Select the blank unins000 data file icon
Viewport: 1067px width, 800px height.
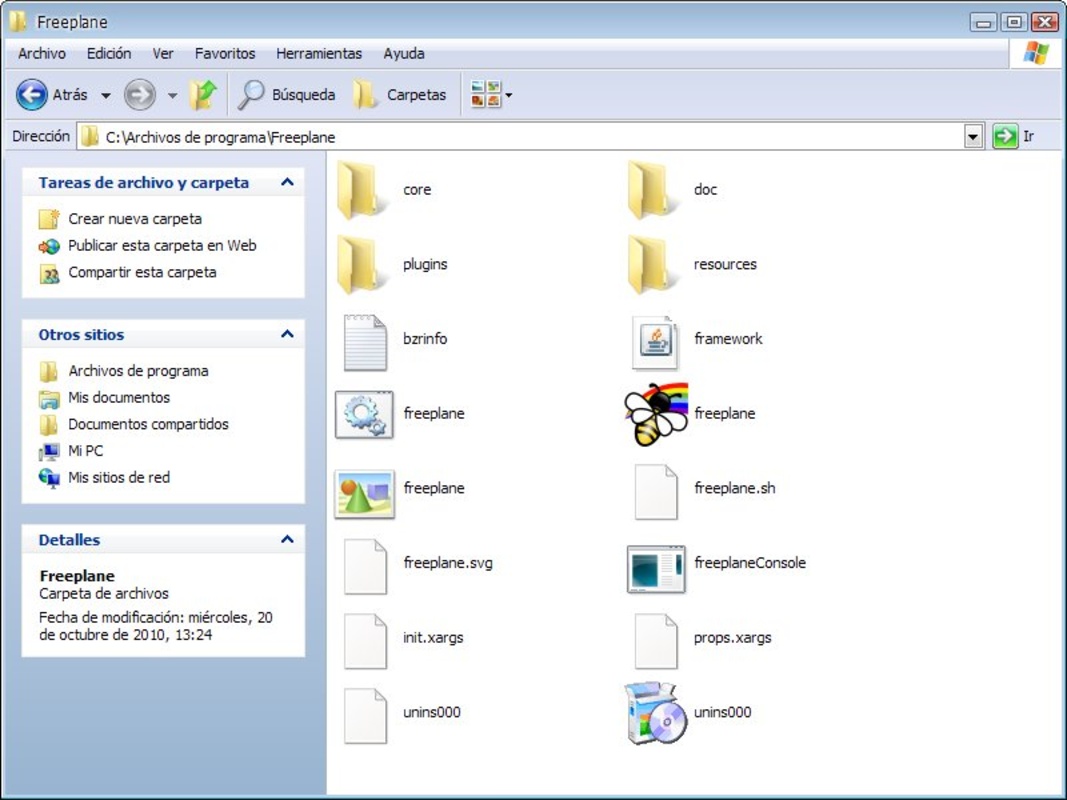pos(365,716)
